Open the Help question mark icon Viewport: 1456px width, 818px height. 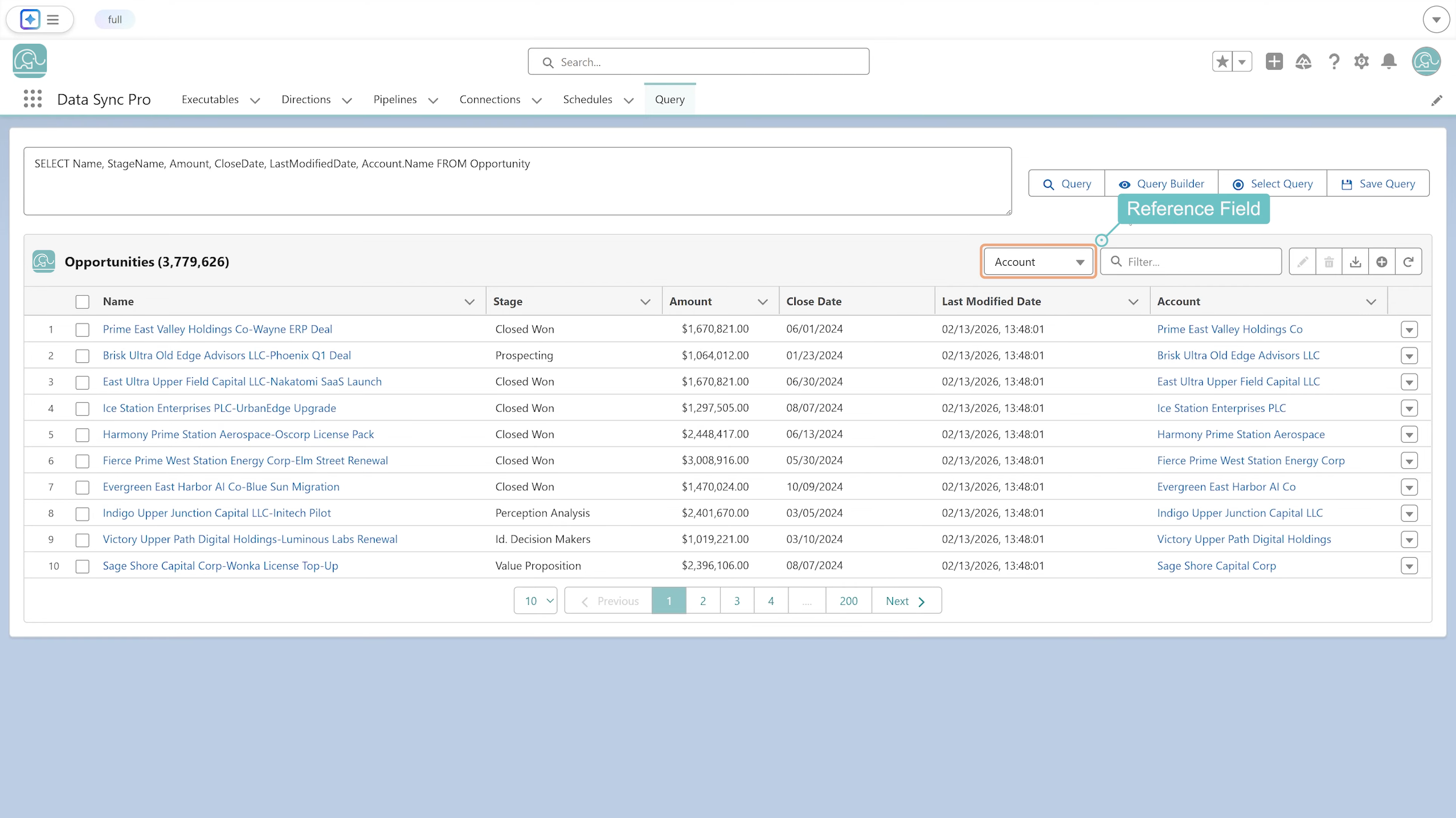(x=1334, y=62)
